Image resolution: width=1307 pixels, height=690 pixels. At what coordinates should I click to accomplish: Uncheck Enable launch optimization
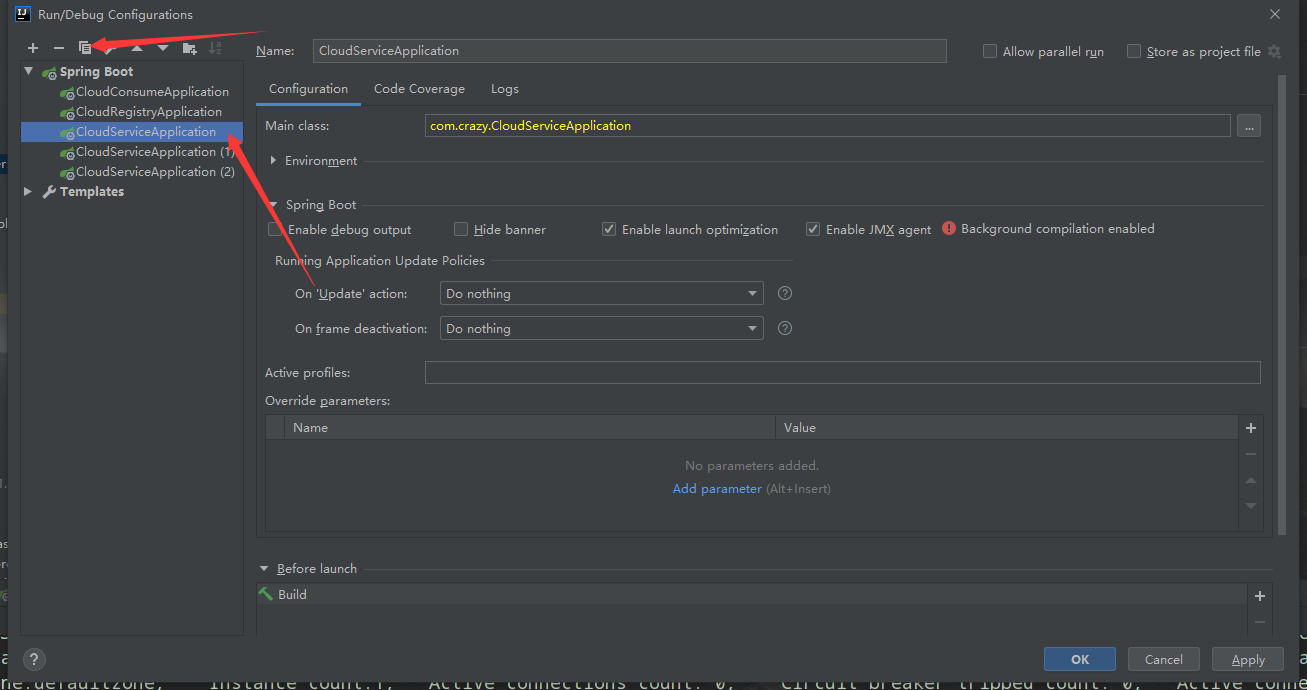point(609,229)
